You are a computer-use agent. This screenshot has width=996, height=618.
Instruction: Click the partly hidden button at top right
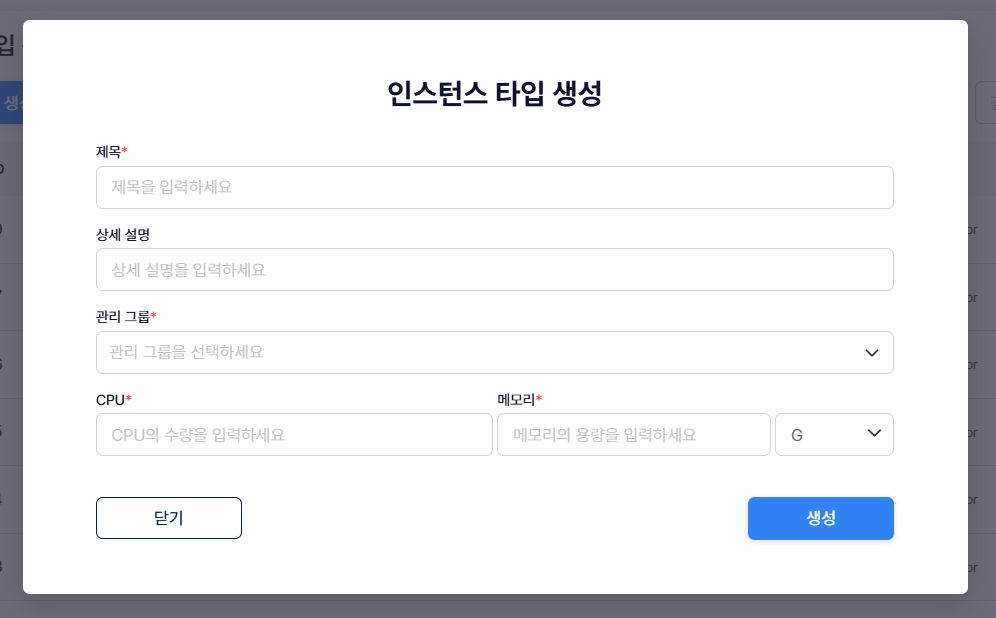coord(984,103)
